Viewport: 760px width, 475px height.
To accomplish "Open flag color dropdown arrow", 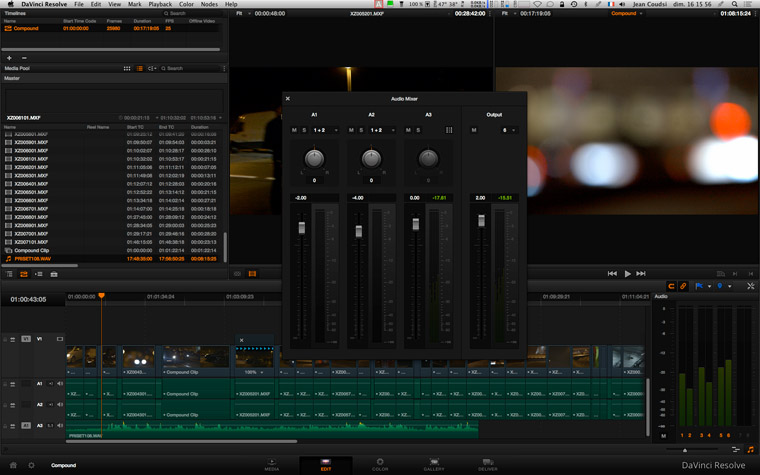I will pos(710,286).
